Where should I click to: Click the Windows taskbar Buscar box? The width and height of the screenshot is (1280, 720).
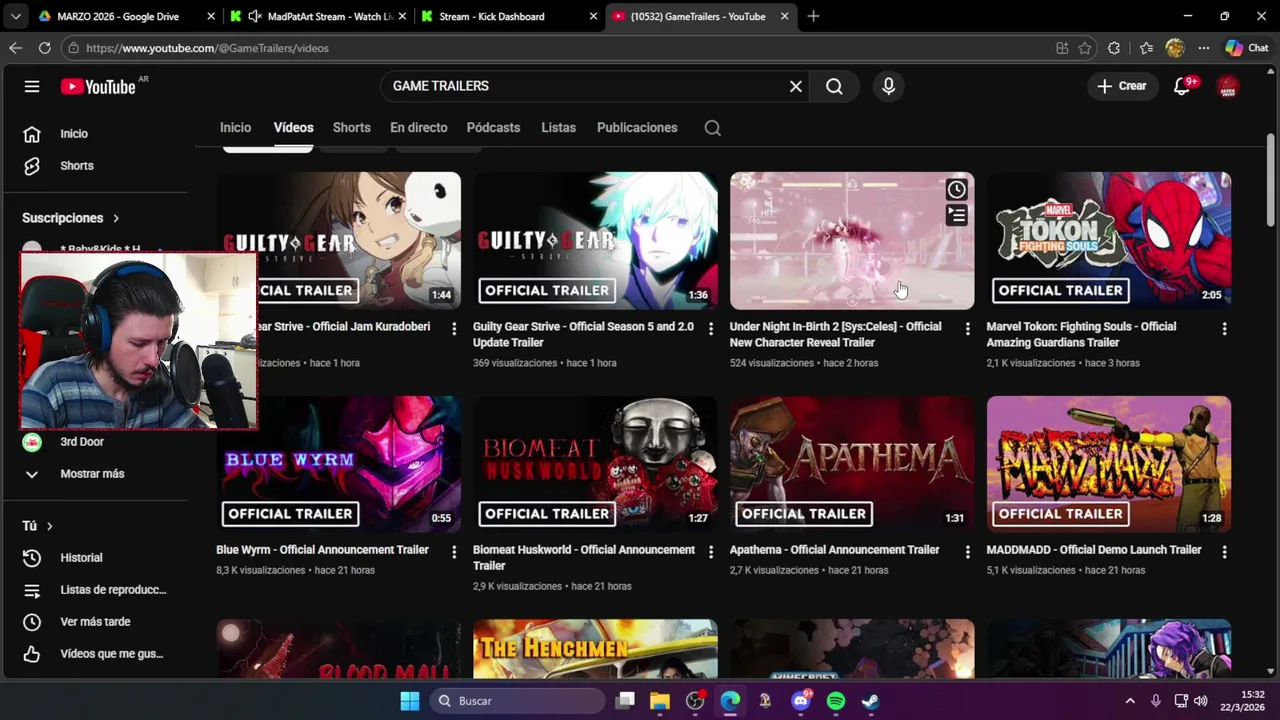coord(517,701)
